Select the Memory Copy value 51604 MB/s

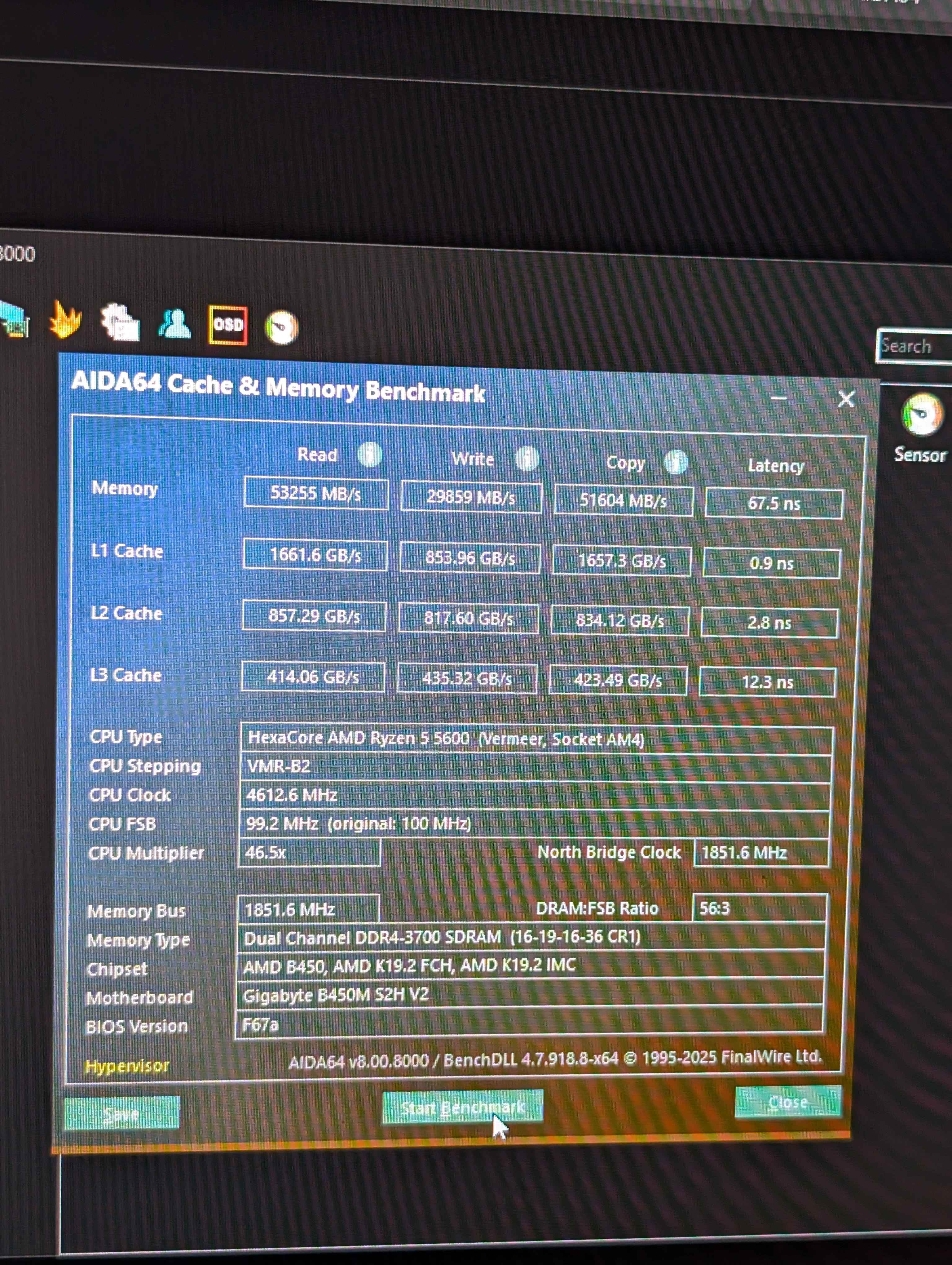tap(624, 501)
